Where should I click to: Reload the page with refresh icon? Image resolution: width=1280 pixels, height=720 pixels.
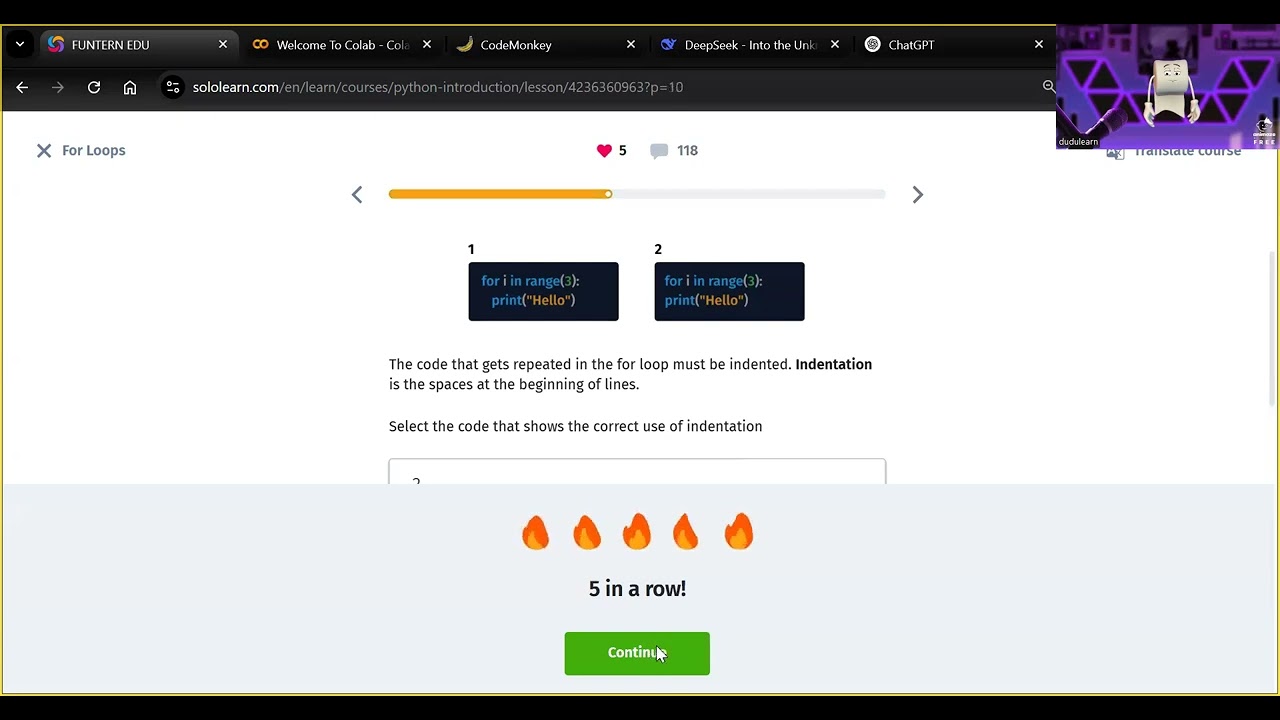[x=94, y=87]
